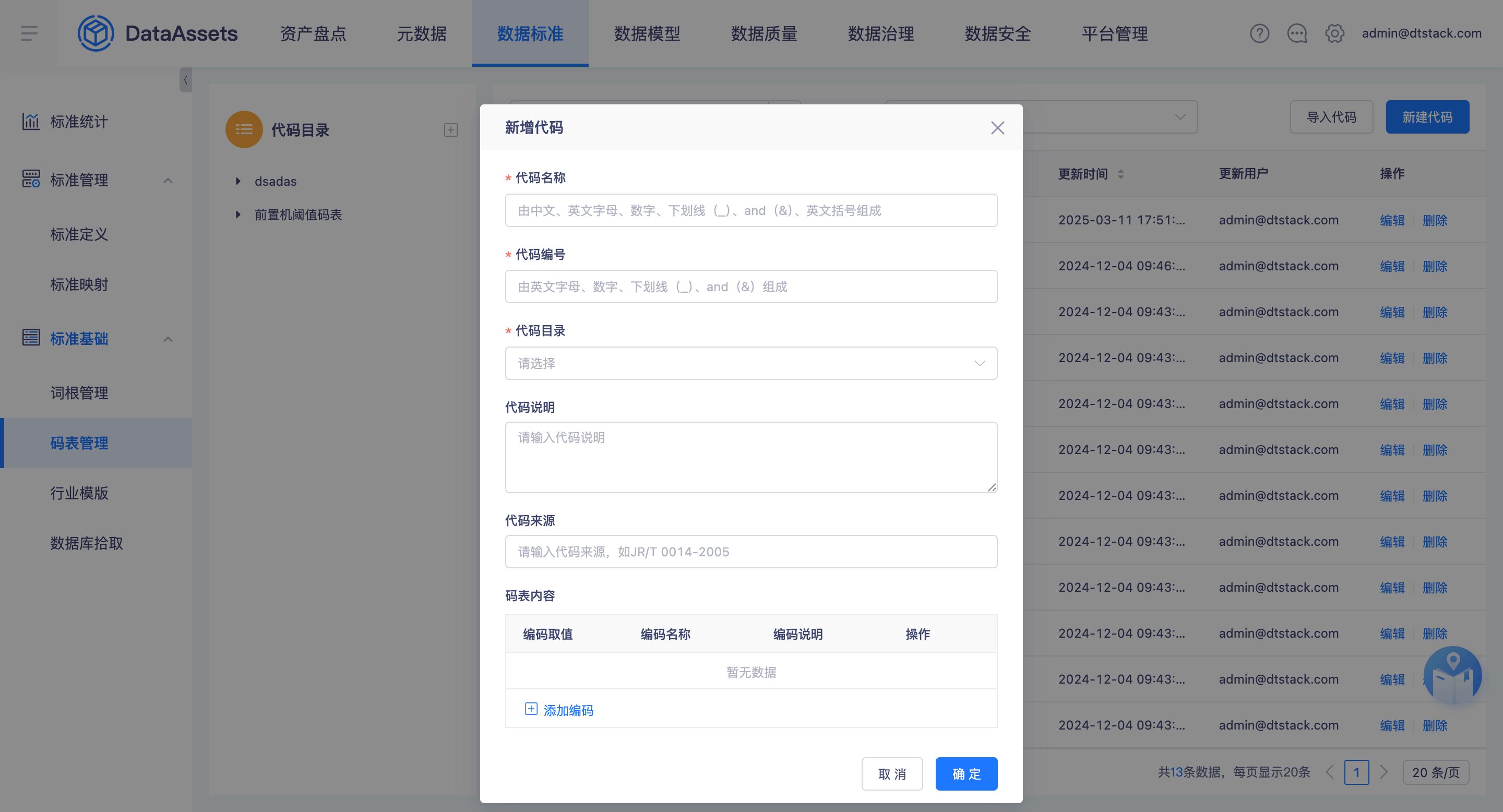
Task: Close the 新增代码 dialog
Action: 997,128
